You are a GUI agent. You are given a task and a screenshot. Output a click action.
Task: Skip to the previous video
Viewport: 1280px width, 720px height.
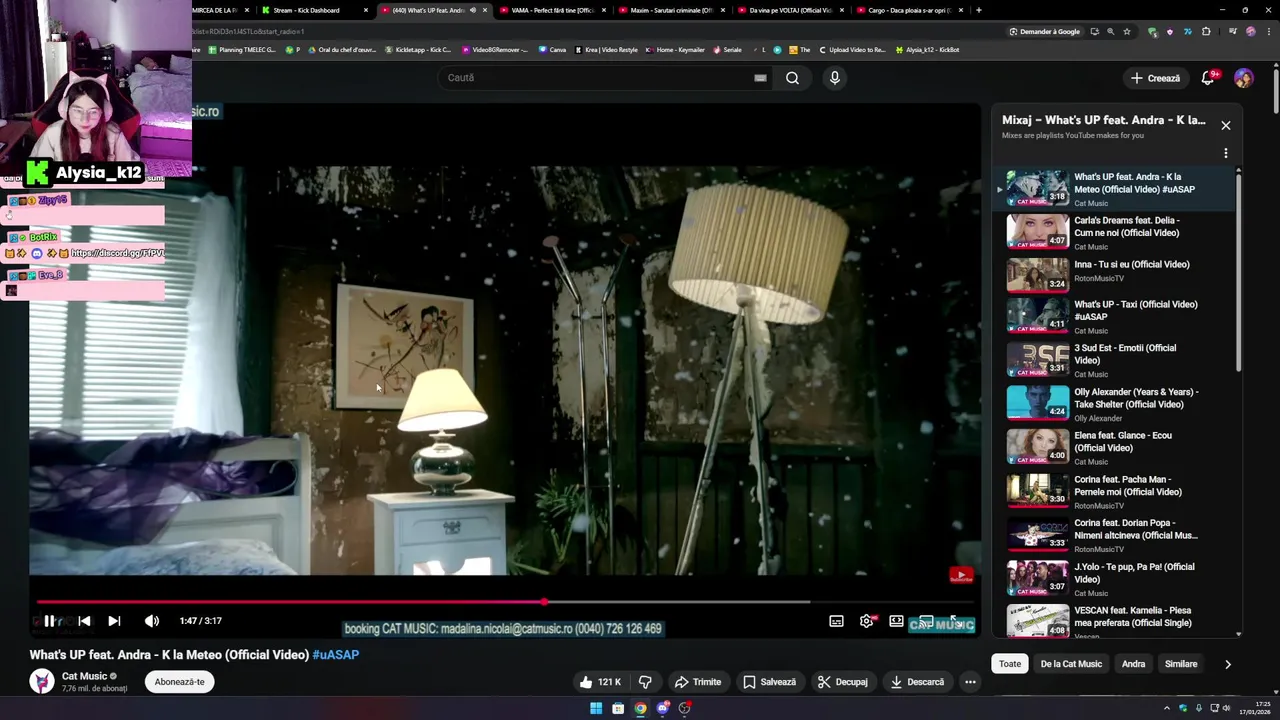click(84, 621)
